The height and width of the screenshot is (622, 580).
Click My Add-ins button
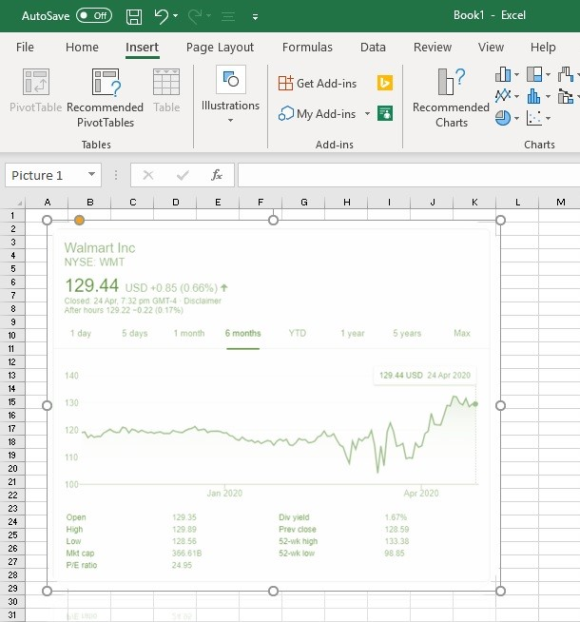tap(317, 114)
